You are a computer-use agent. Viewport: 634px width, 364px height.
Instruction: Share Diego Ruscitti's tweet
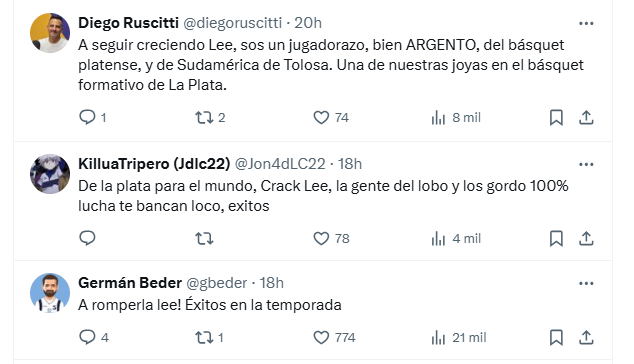586,117
